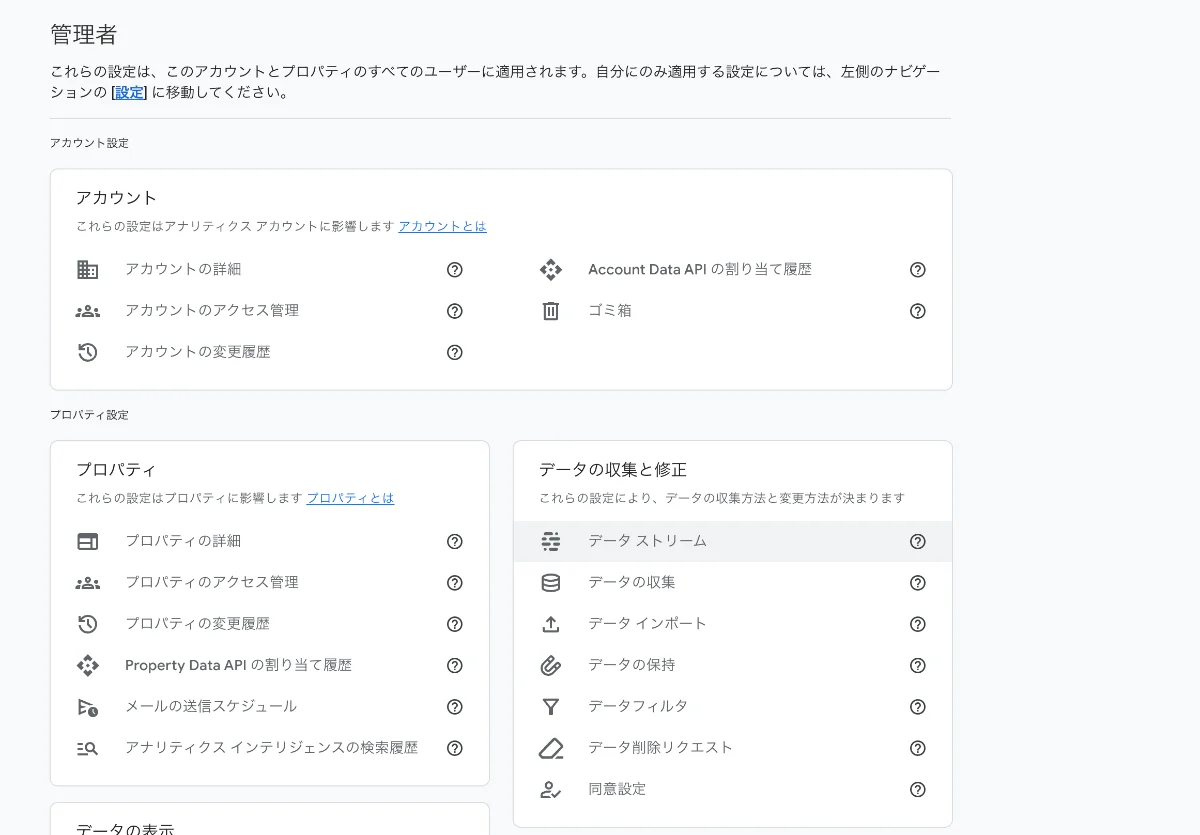This screenshot has width=1200, height=835.
Task: Open プロパティのアクセス管理 entry
Action: point(212,582)
